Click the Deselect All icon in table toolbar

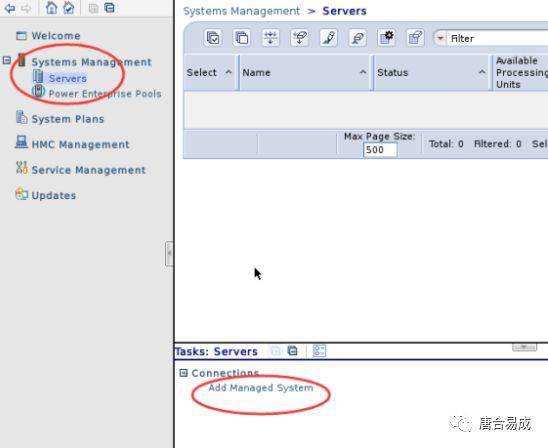click(x=242, y=38)
